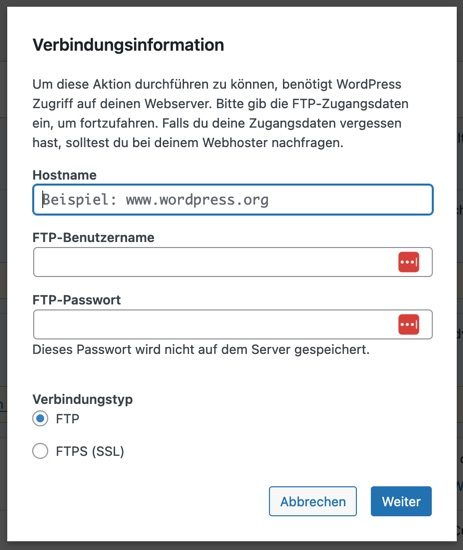Click the word 'WordPress' in the description
Screen dimensions: 463x550
369,84
